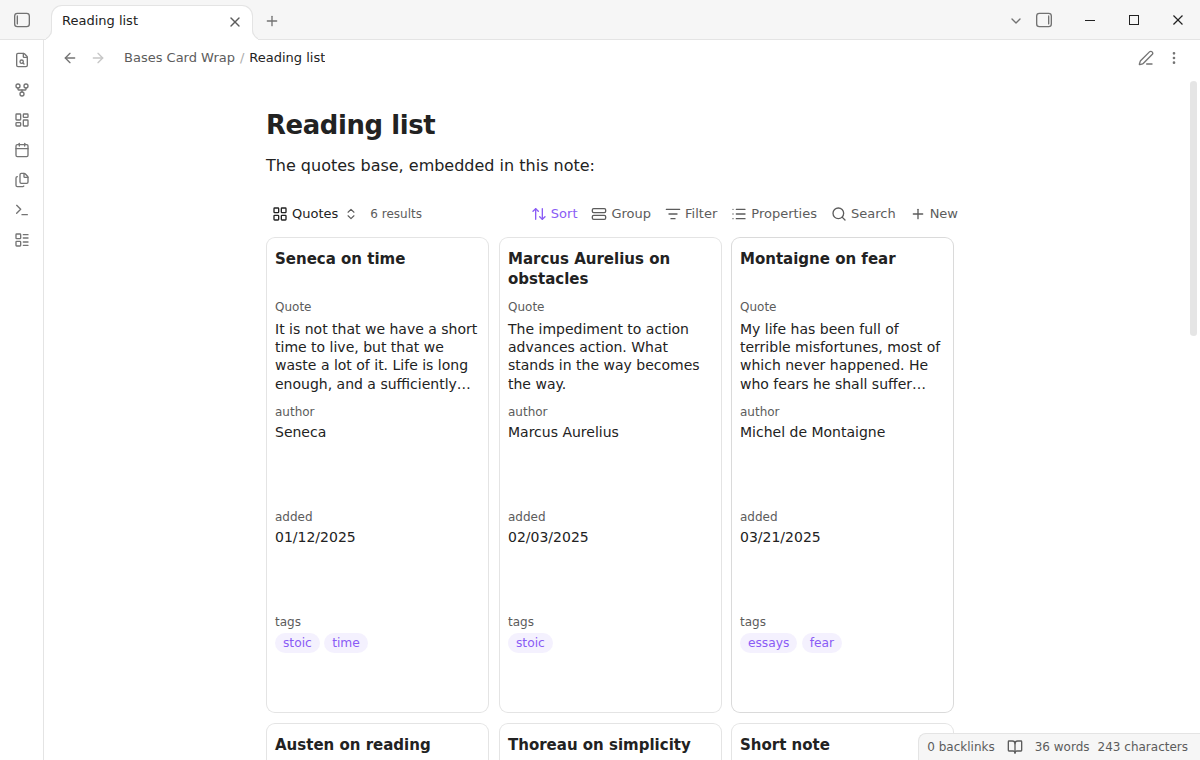Create a New quote entry

tap(934, 214)
